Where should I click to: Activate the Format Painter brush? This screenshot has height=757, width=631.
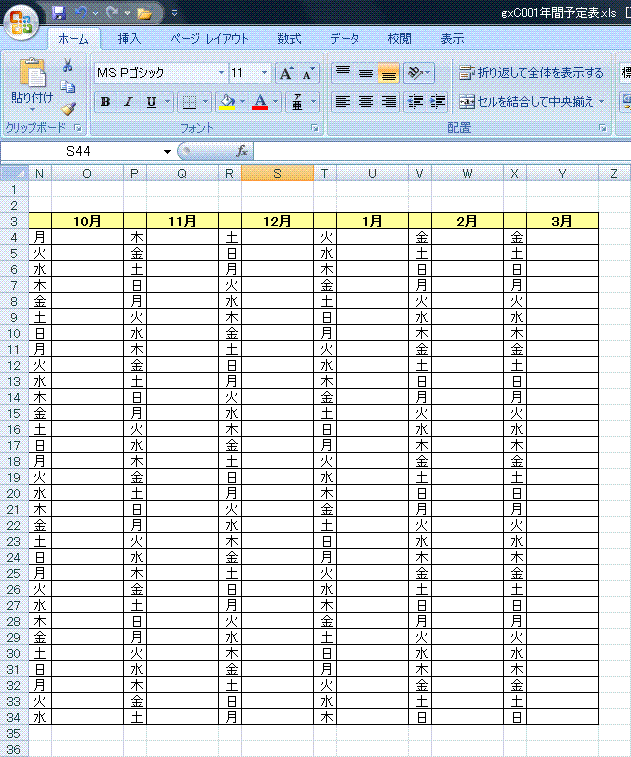(x=69, y=109)
